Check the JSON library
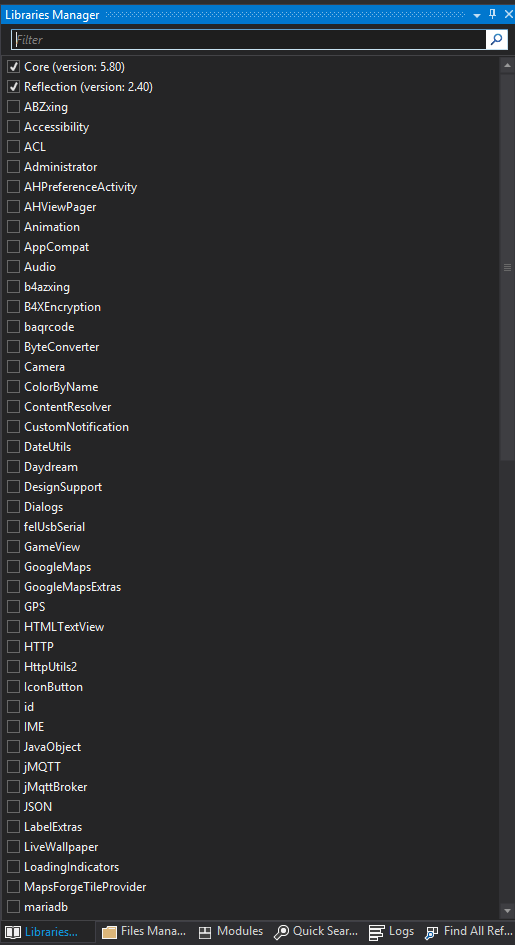The height and width of the screenshot is (945, 515). [13, 806]
